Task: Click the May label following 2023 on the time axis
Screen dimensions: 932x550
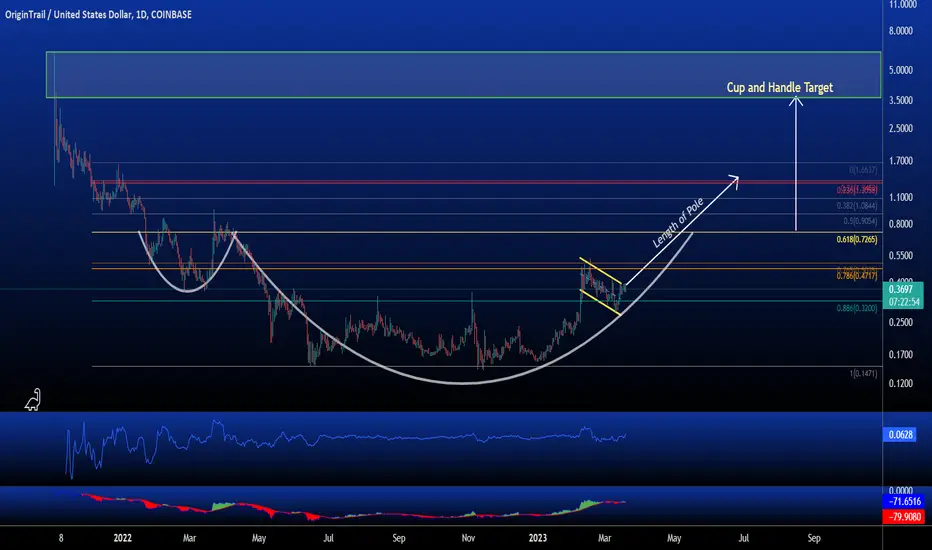Action: click(674, 538)
